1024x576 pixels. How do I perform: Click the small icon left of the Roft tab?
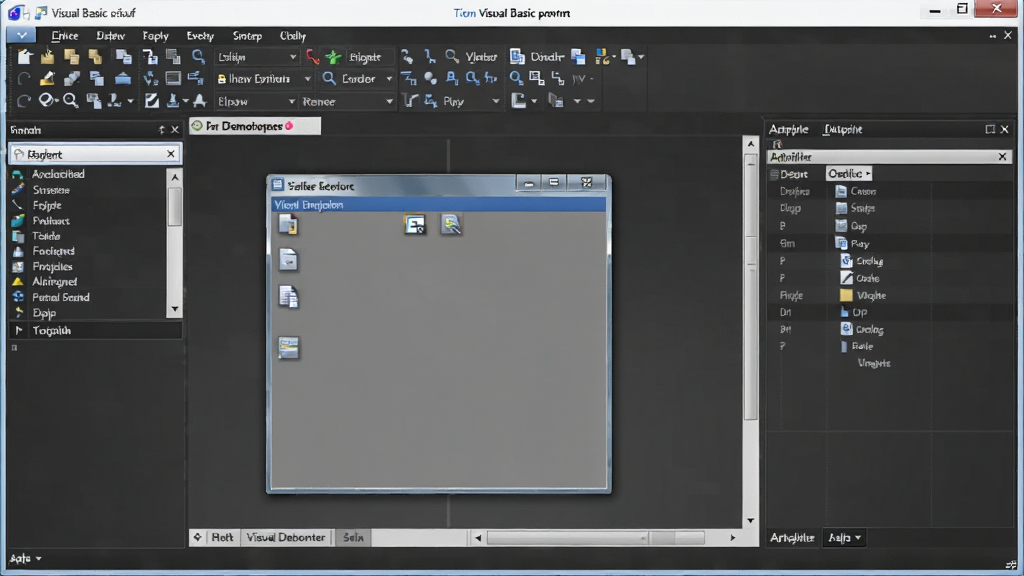197,537
